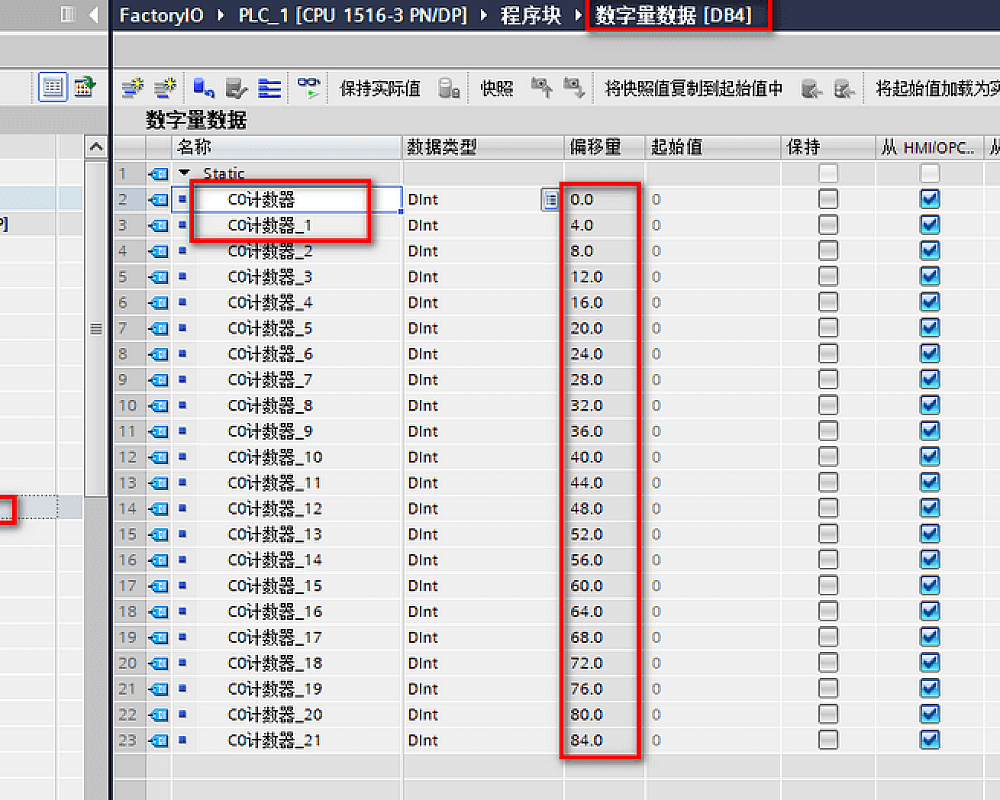1000x800 pixels.
Task: Click the monitor all glasses icon
Action: (311, 88)
